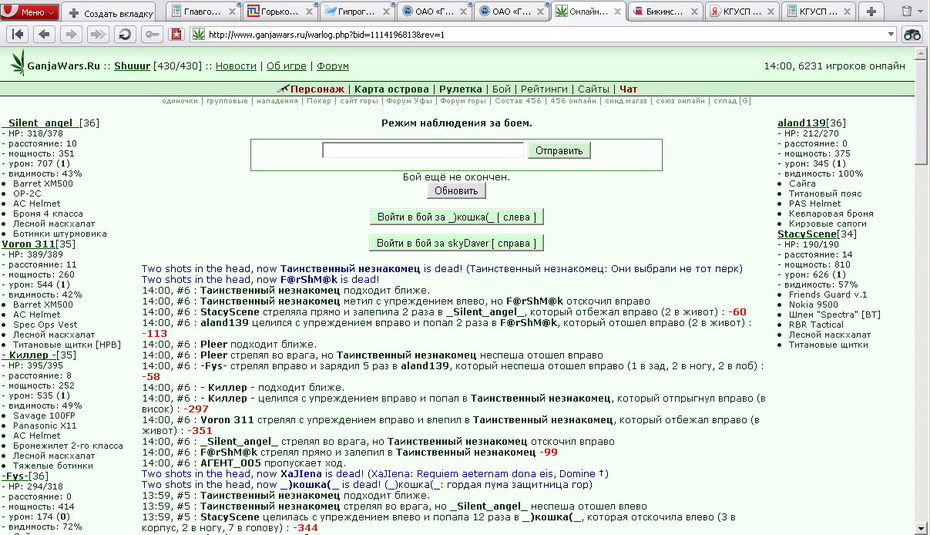The height and width of the screenshot is (535, 930).
Task: Open the address bar dropdown arrow
Action: click(x=890, y=34)
